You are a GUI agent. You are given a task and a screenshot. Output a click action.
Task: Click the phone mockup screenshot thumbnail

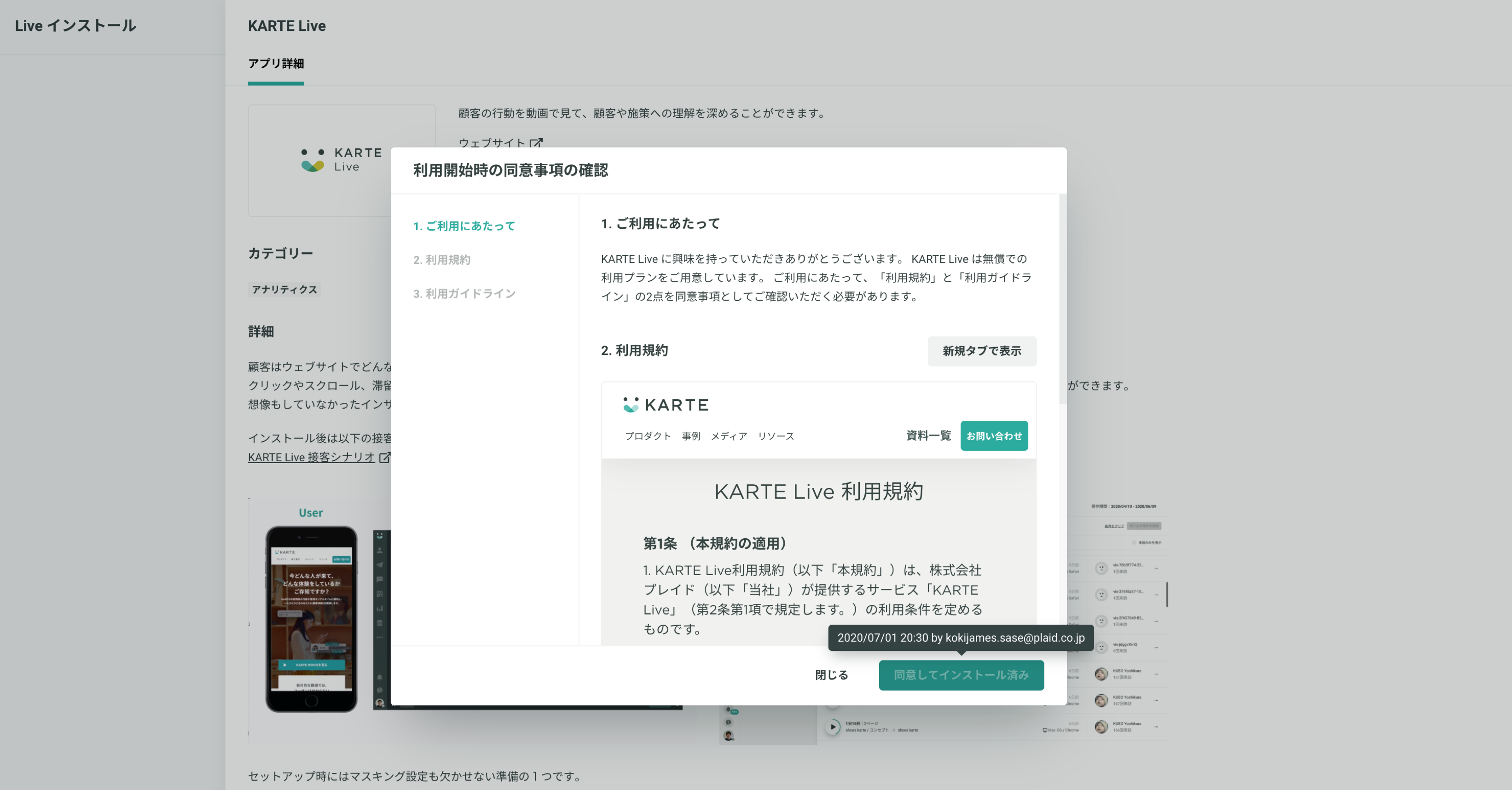(311, 619)
